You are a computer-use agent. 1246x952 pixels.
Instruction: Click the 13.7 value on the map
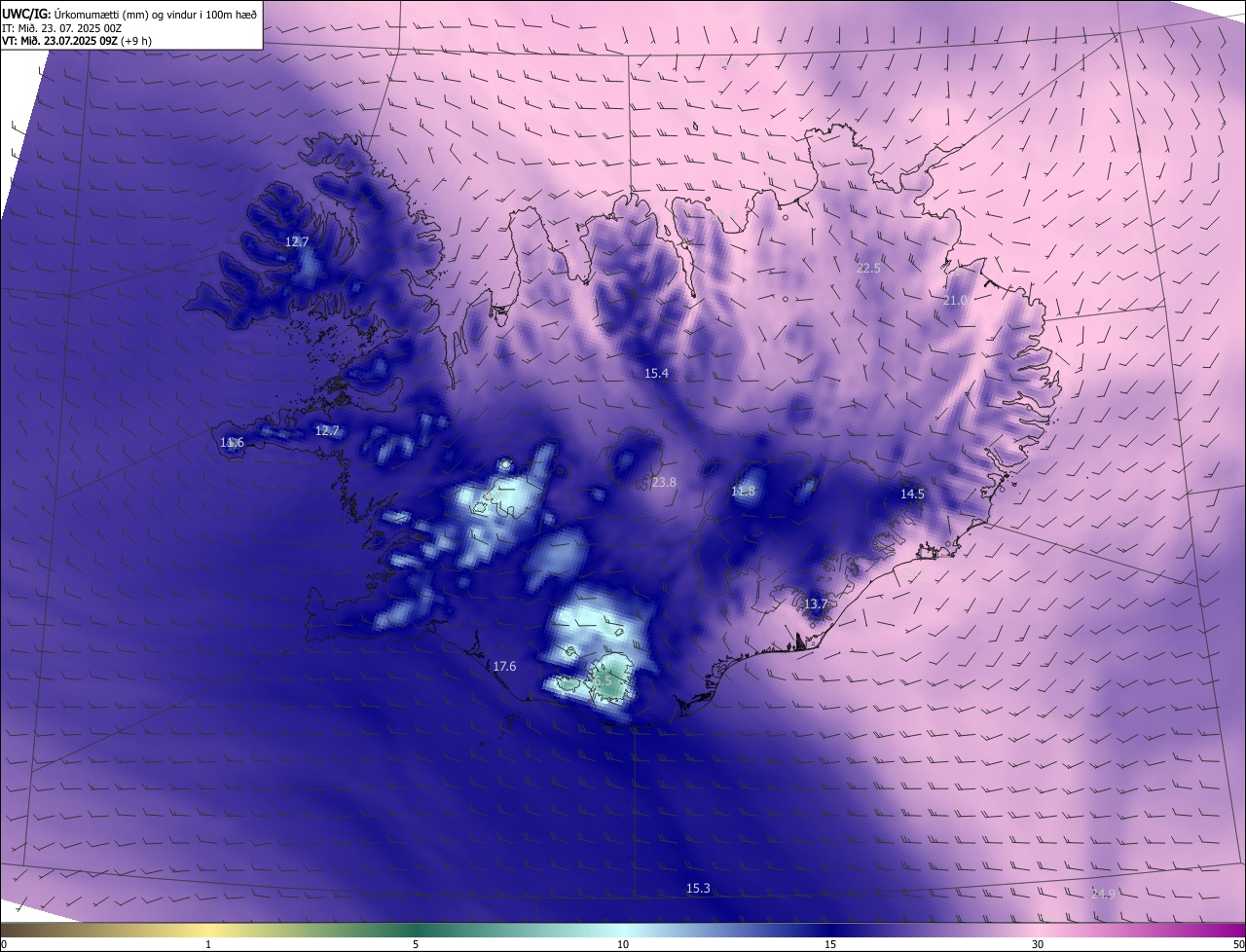click(x=816, y=604)
